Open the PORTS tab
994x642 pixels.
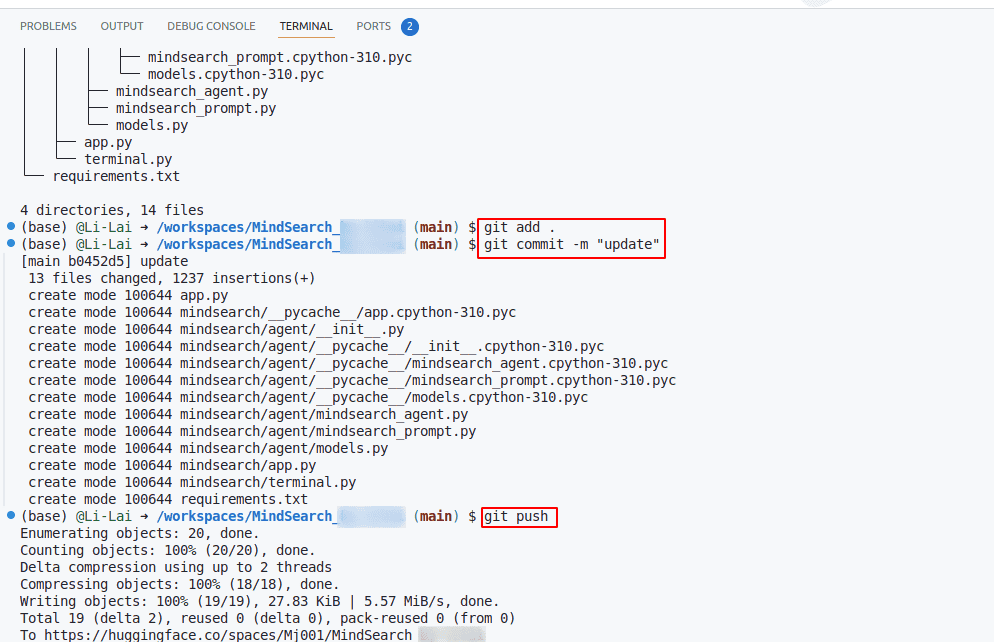click(373, 26)
